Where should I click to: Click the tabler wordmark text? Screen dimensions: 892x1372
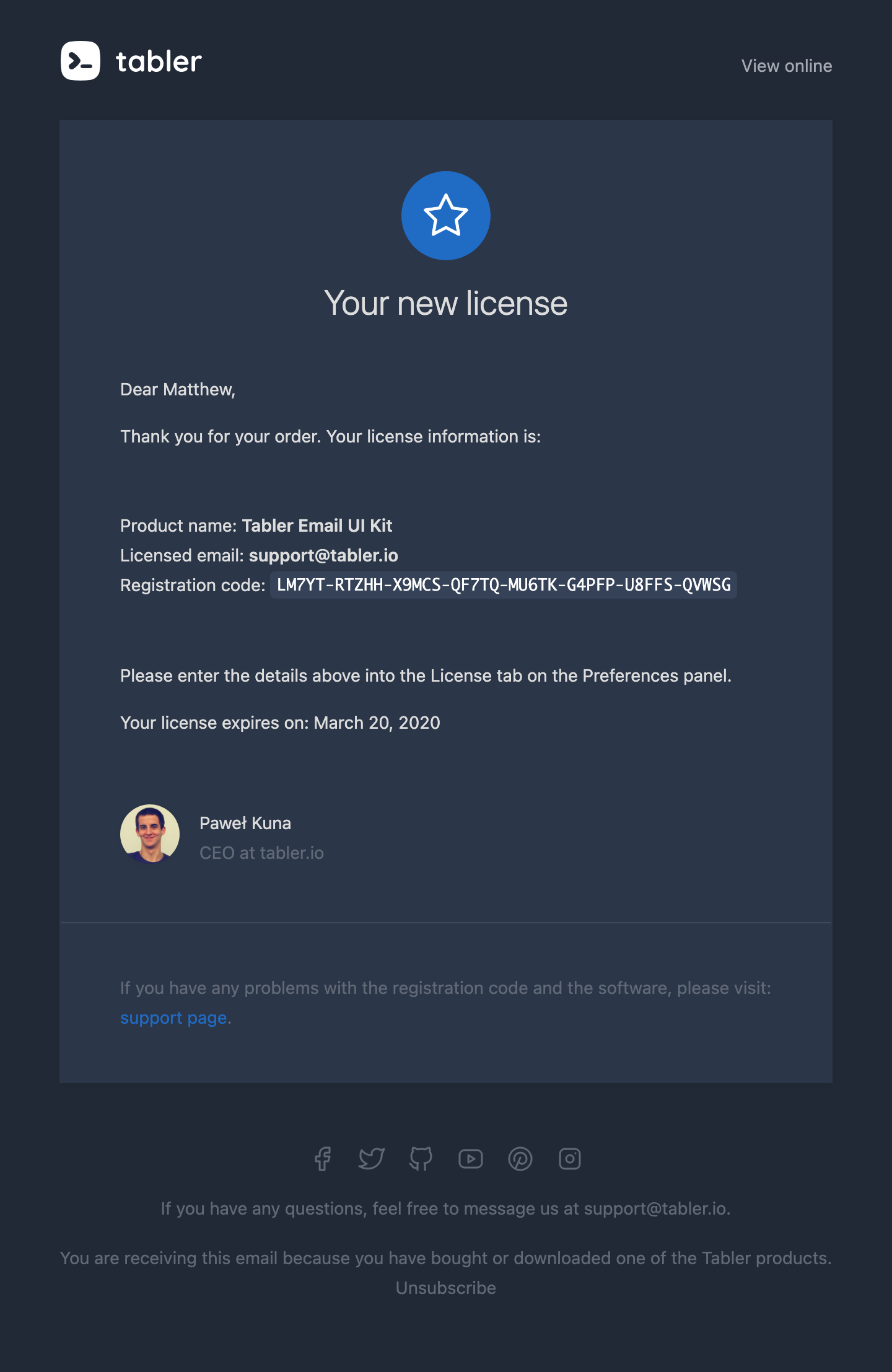[x=159, y=61]
